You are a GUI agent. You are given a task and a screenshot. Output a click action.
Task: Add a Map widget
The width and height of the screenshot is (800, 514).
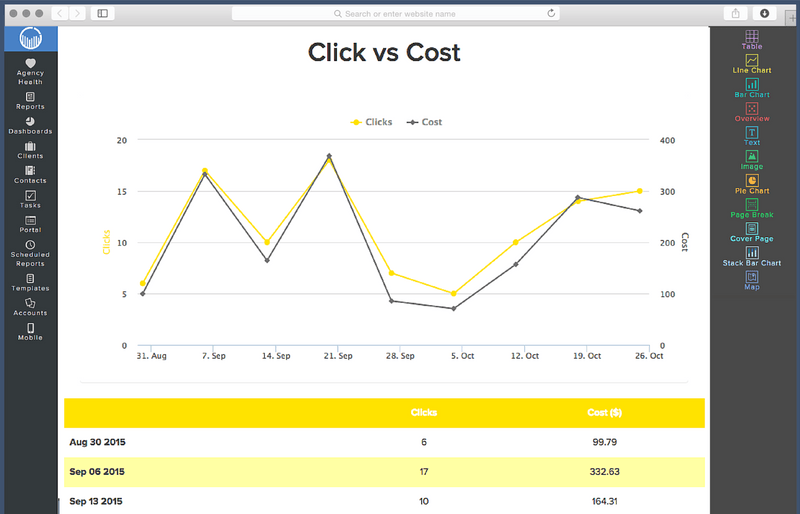tap(752, 281)
